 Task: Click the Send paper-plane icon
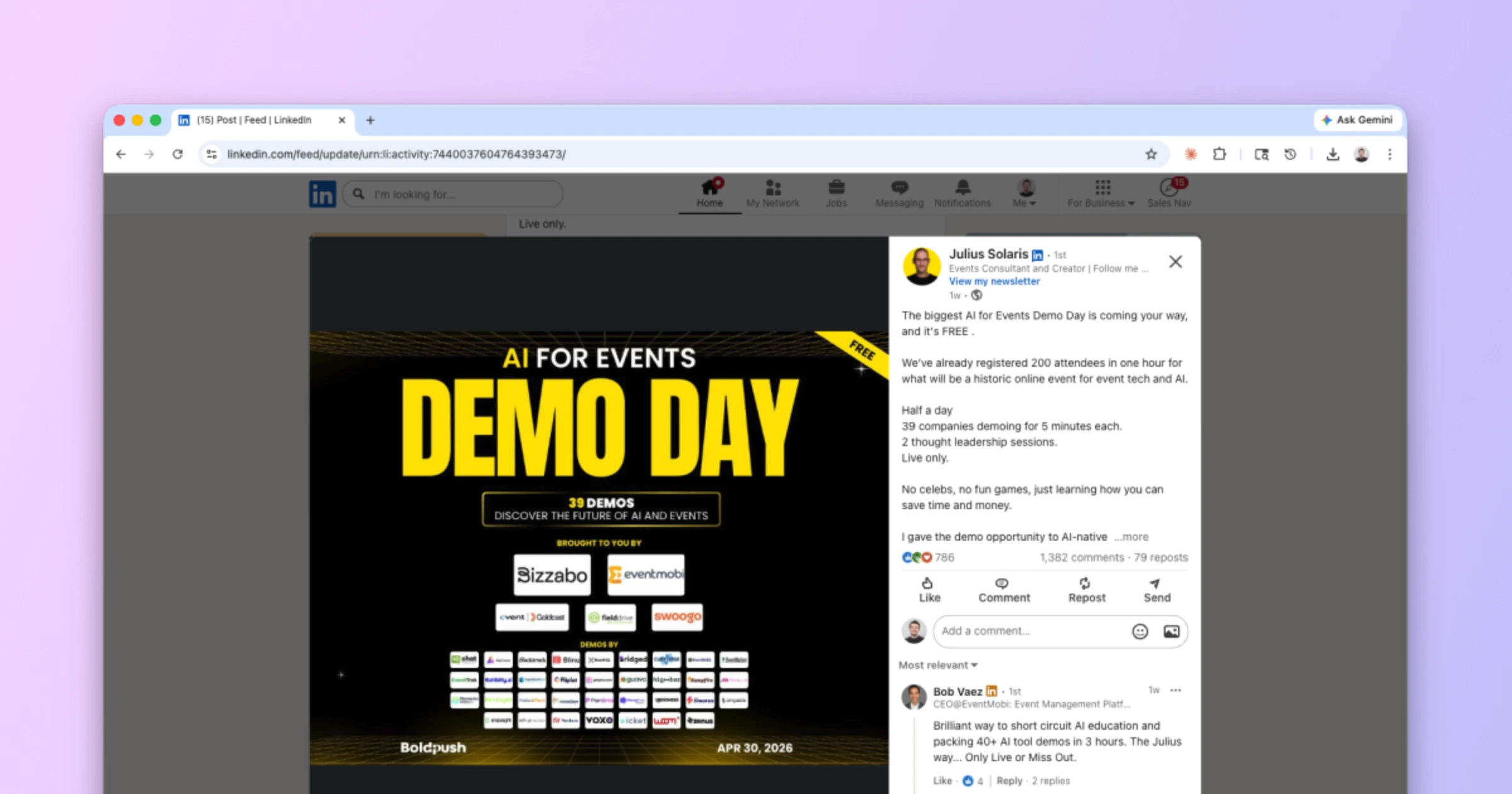coord(1155,584)
